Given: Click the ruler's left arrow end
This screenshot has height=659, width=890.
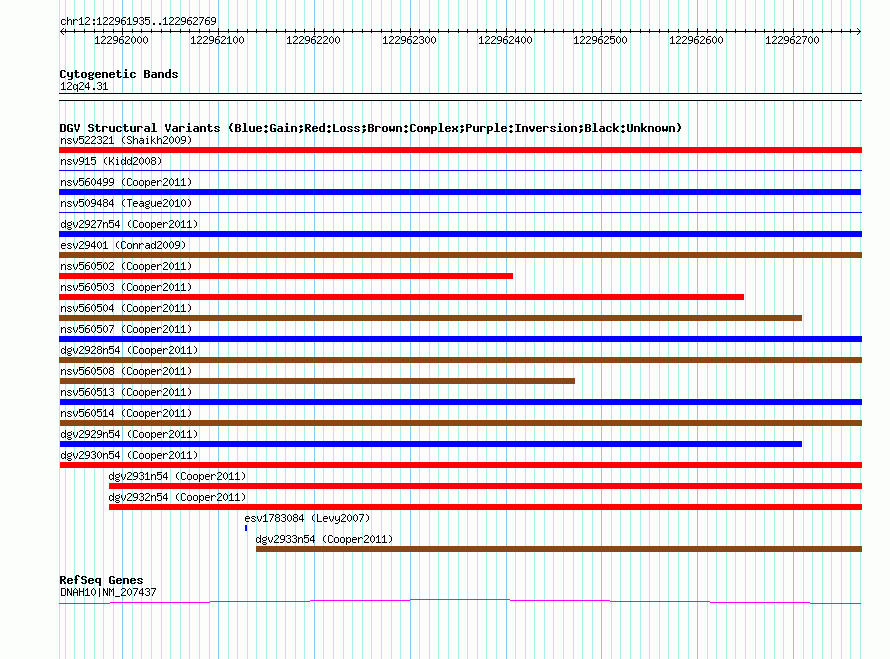Looking at the screenshot, I should click(62, 32).
